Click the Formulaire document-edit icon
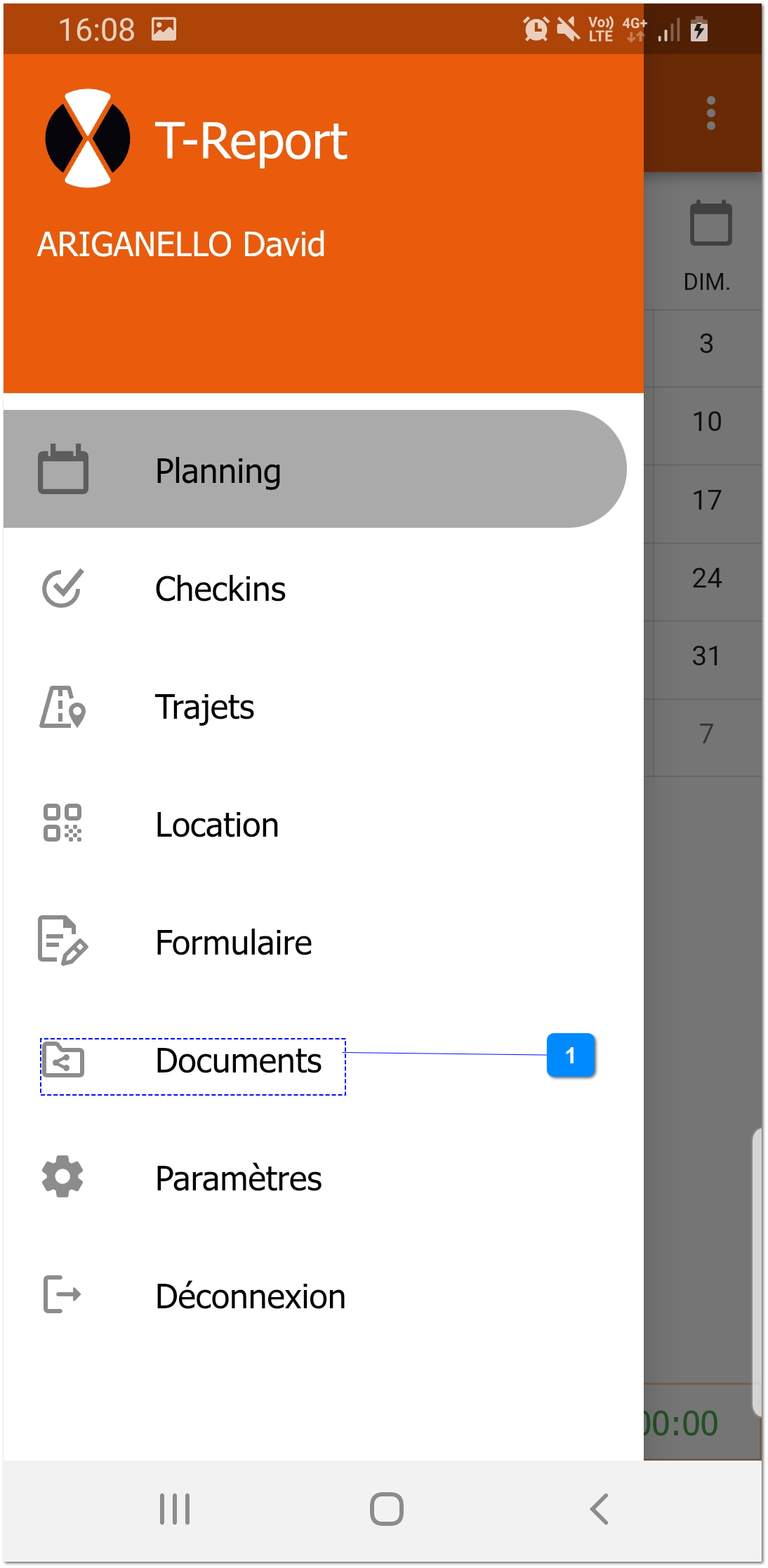 click(x=63, y=942)
